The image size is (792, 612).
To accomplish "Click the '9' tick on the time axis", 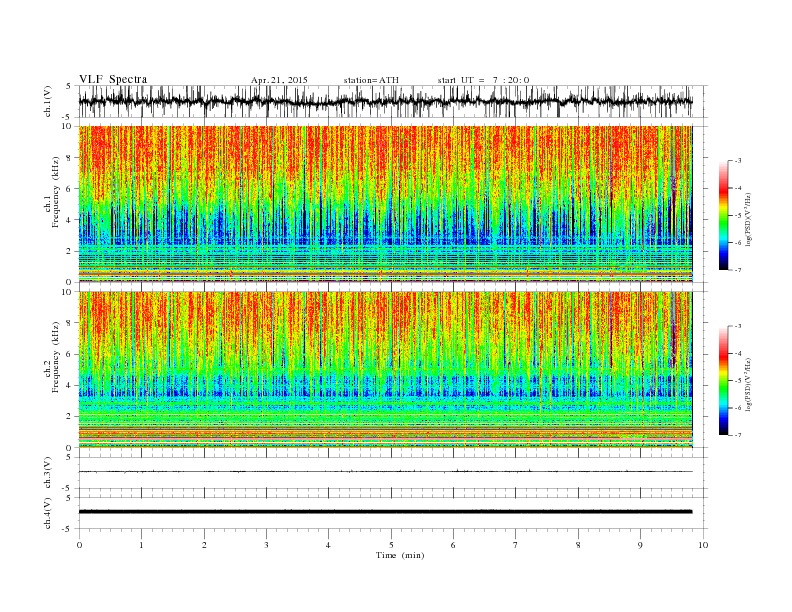I will 640,545.
